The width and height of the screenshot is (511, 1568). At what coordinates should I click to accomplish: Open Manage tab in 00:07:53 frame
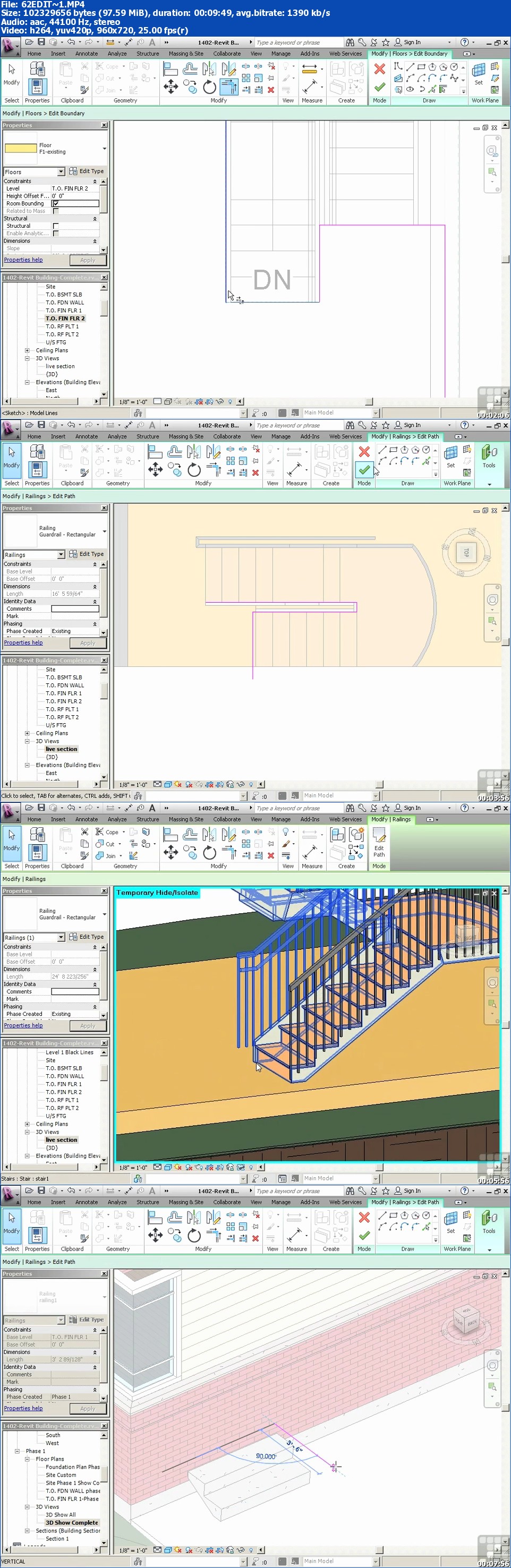coord(281,1203)
